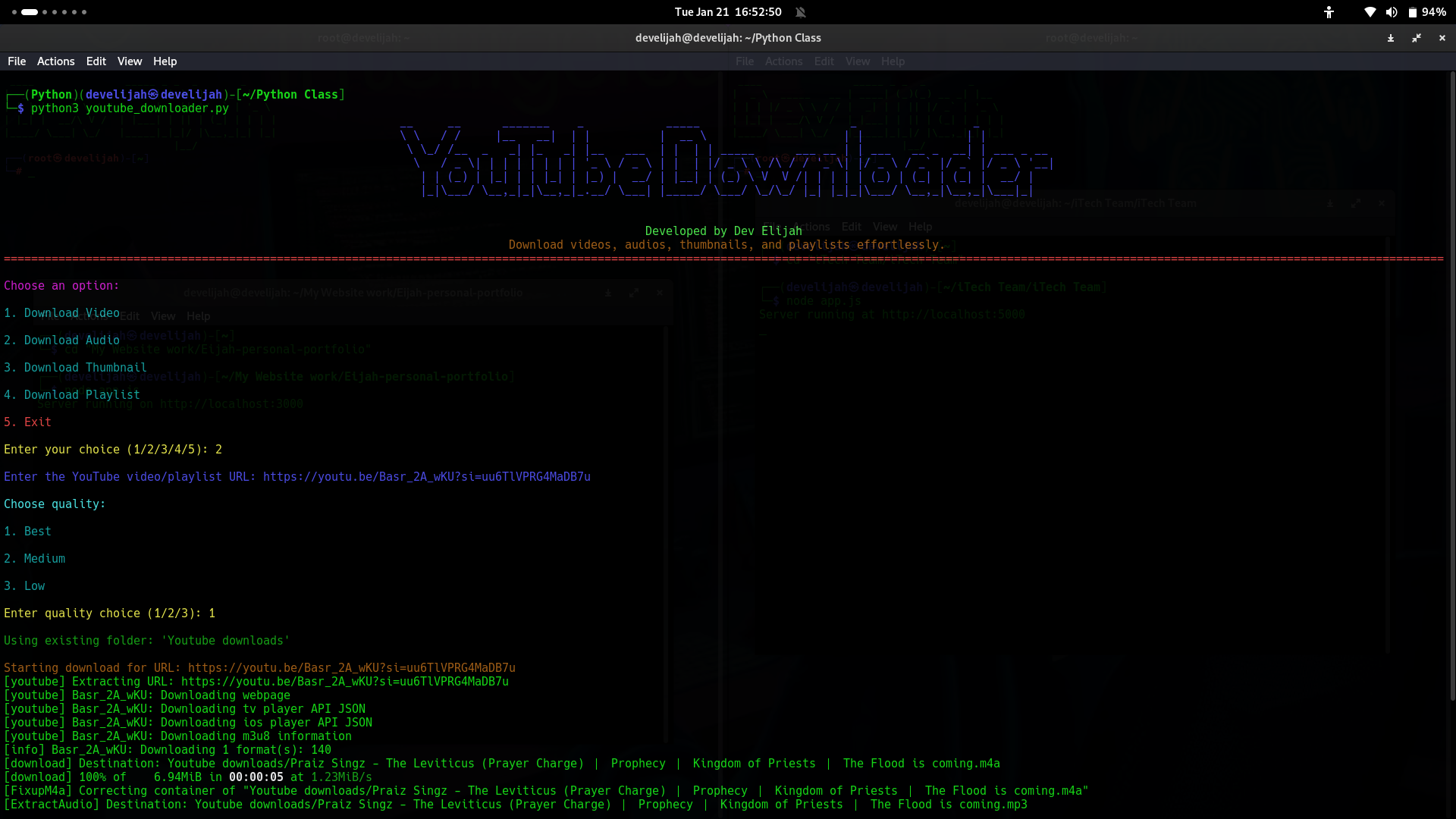Screen dimensions: 1456x819
Task: Open the Actions menu
Action: point(56,61)
